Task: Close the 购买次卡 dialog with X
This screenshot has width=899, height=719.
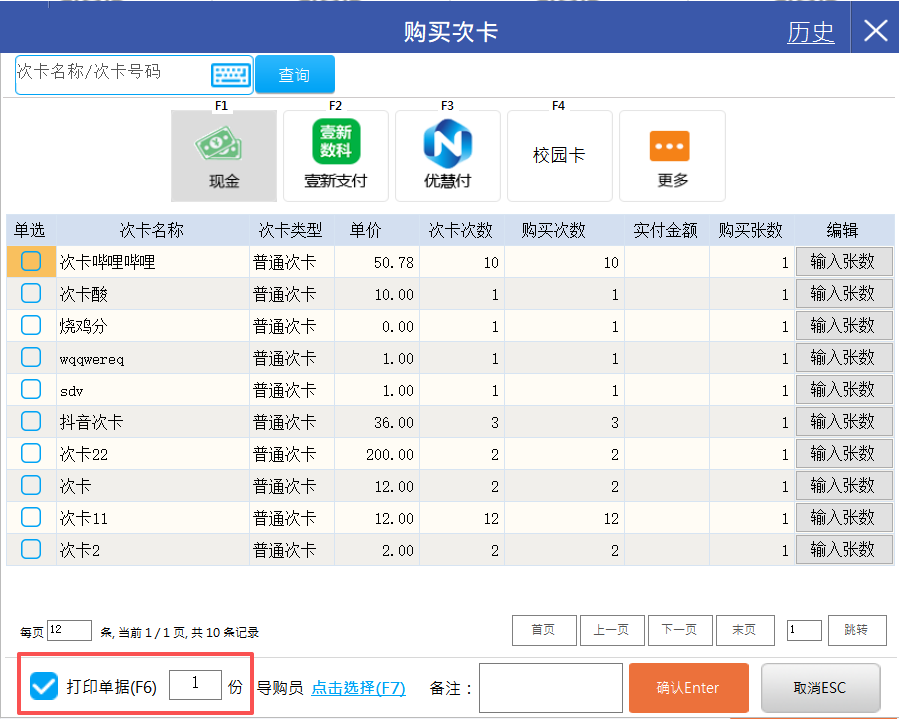Action: click(x=875, y=31)
